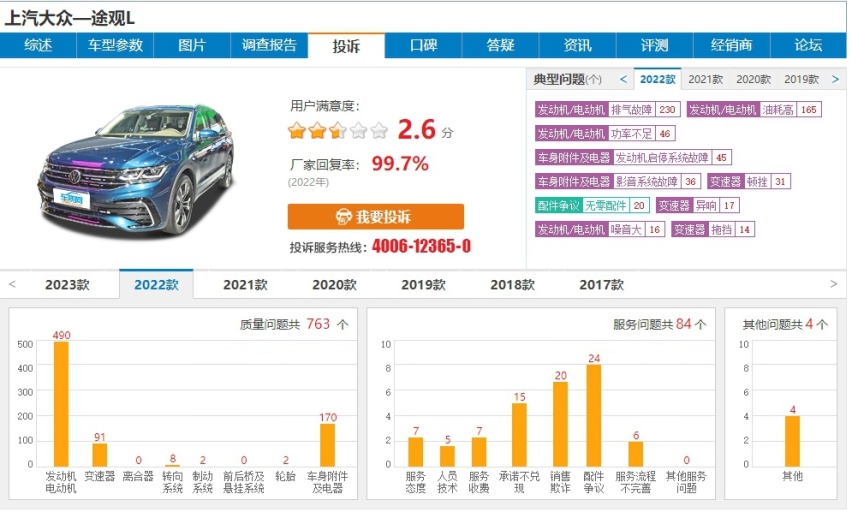Viewport: 852px width, 512px height.
Task: Select the 2023款 chart tab
Action: [67, 285]
